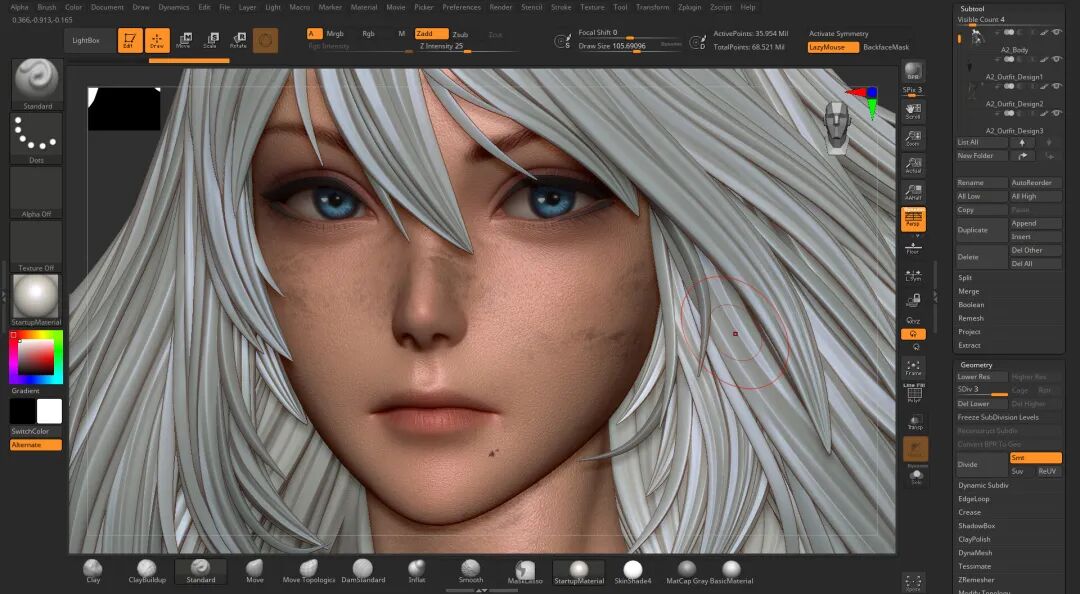Viewport: 1080px width, 594px height.
Task: Pick the ClayBuildup brush
Action: click(x=147, y=570)
